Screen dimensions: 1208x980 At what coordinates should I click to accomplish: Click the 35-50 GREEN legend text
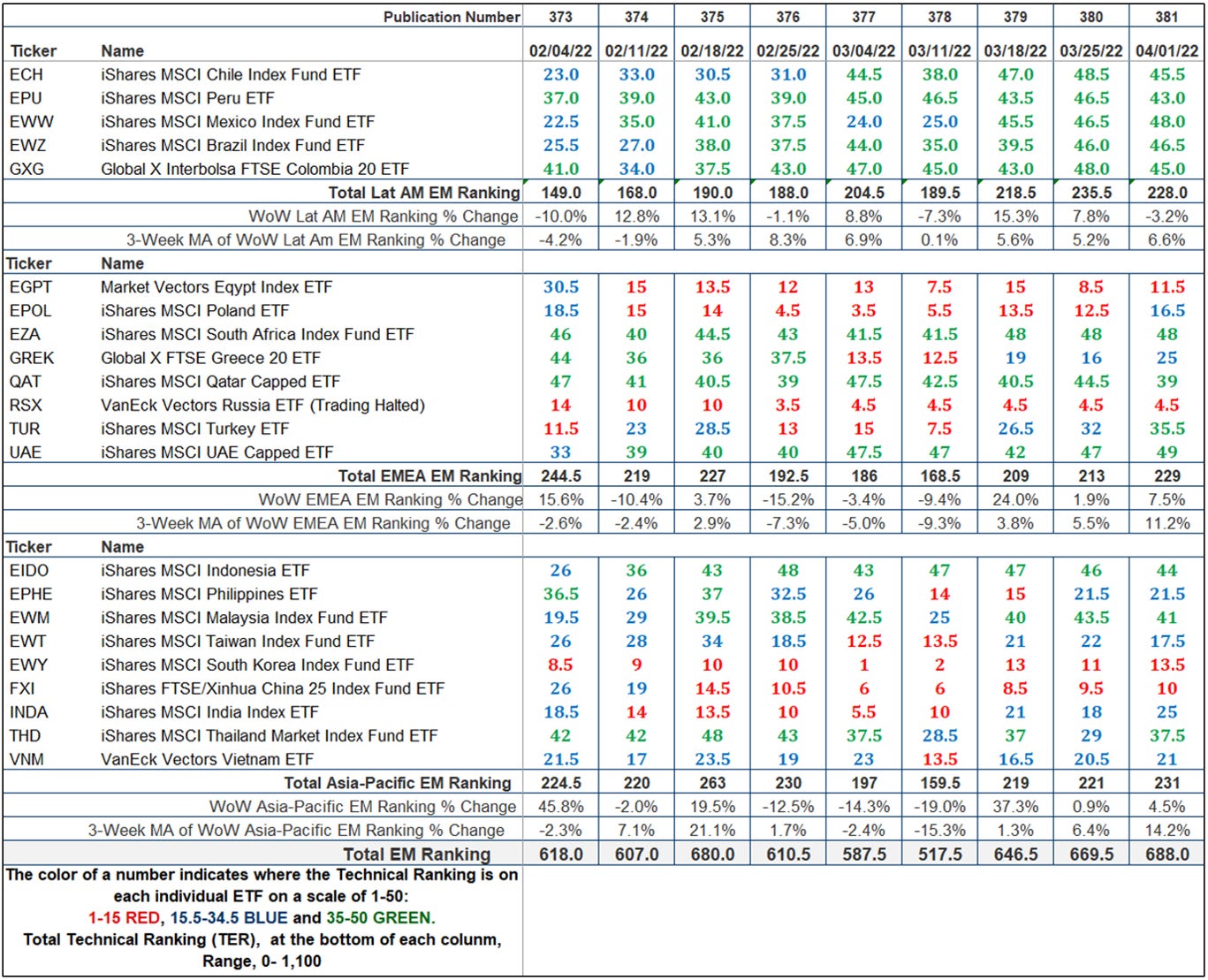pyautogui.click(x=380, y=918)
